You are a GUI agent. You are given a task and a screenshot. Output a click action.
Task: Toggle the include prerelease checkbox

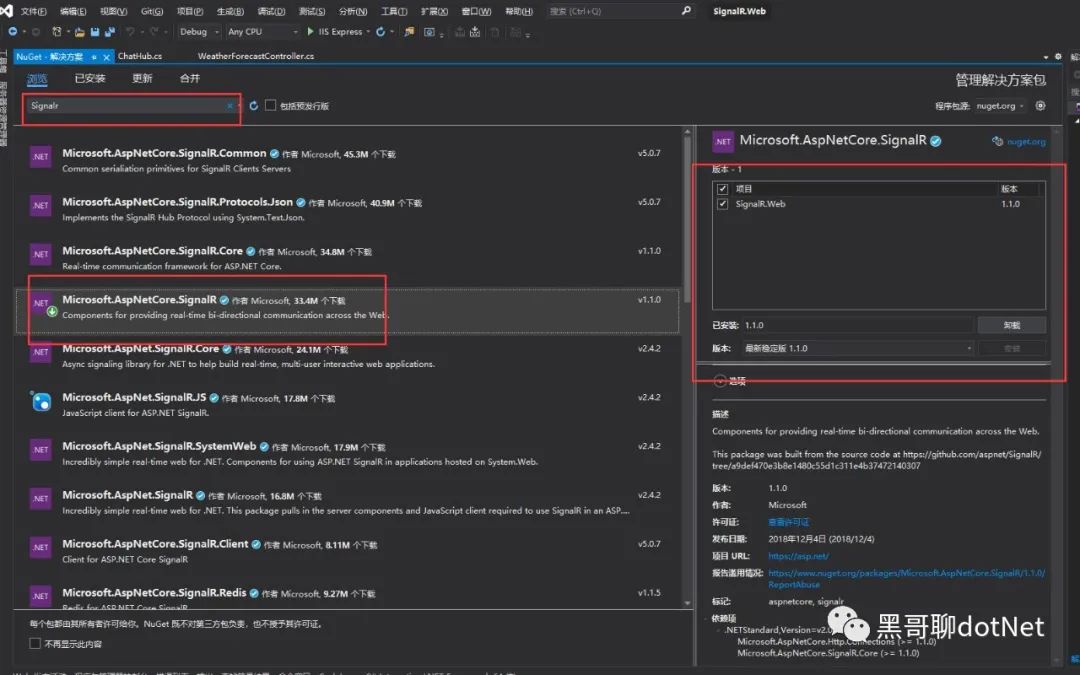pyautogui.click(x=271, y=105)
